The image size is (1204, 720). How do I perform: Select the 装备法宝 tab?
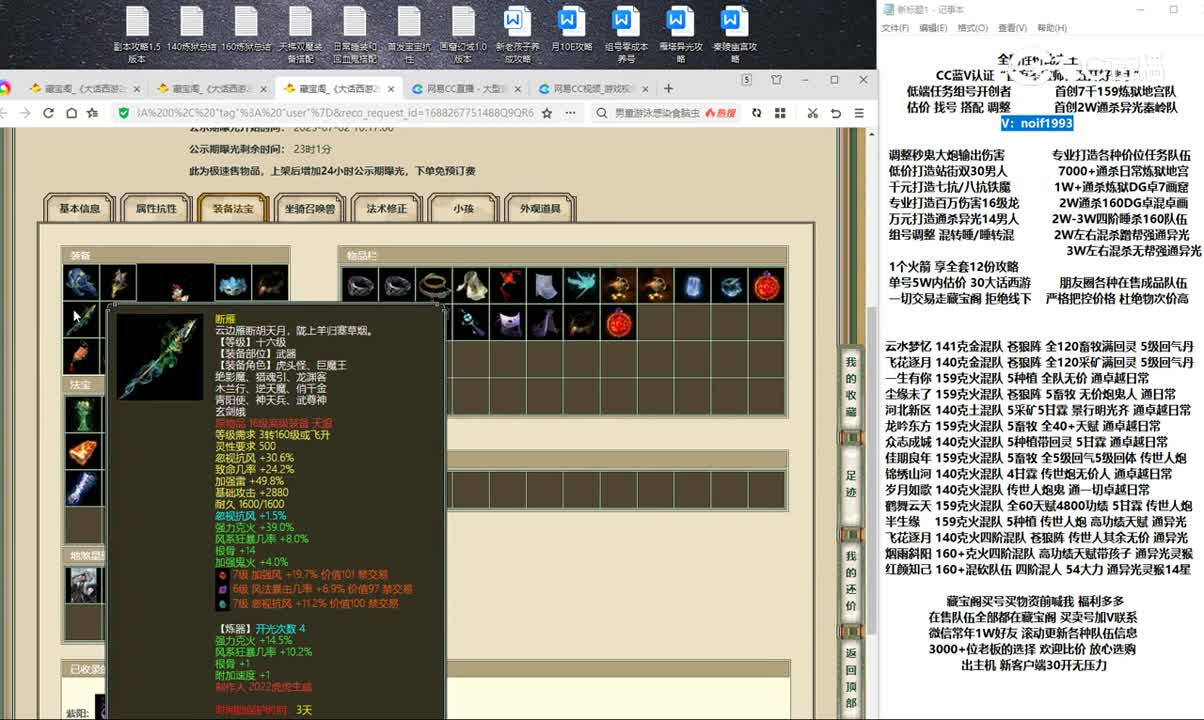click(232, 209)
